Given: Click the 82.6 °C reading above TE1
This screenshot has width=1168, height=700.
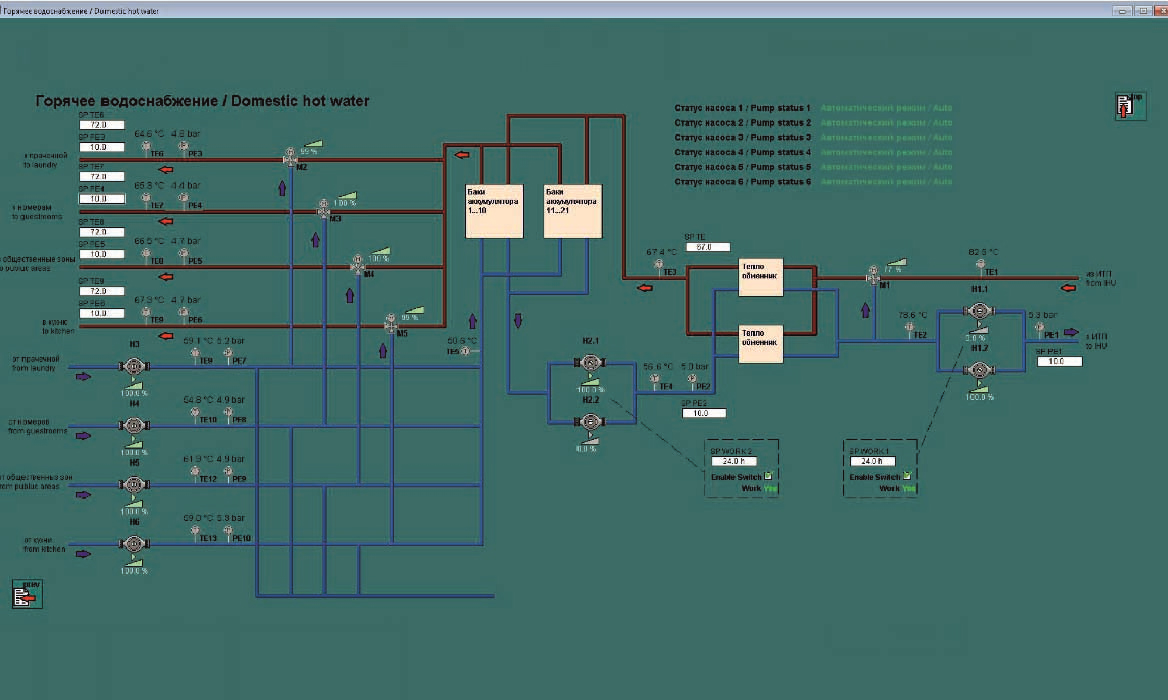Looking at the screenshot, I should pos(983,252).
